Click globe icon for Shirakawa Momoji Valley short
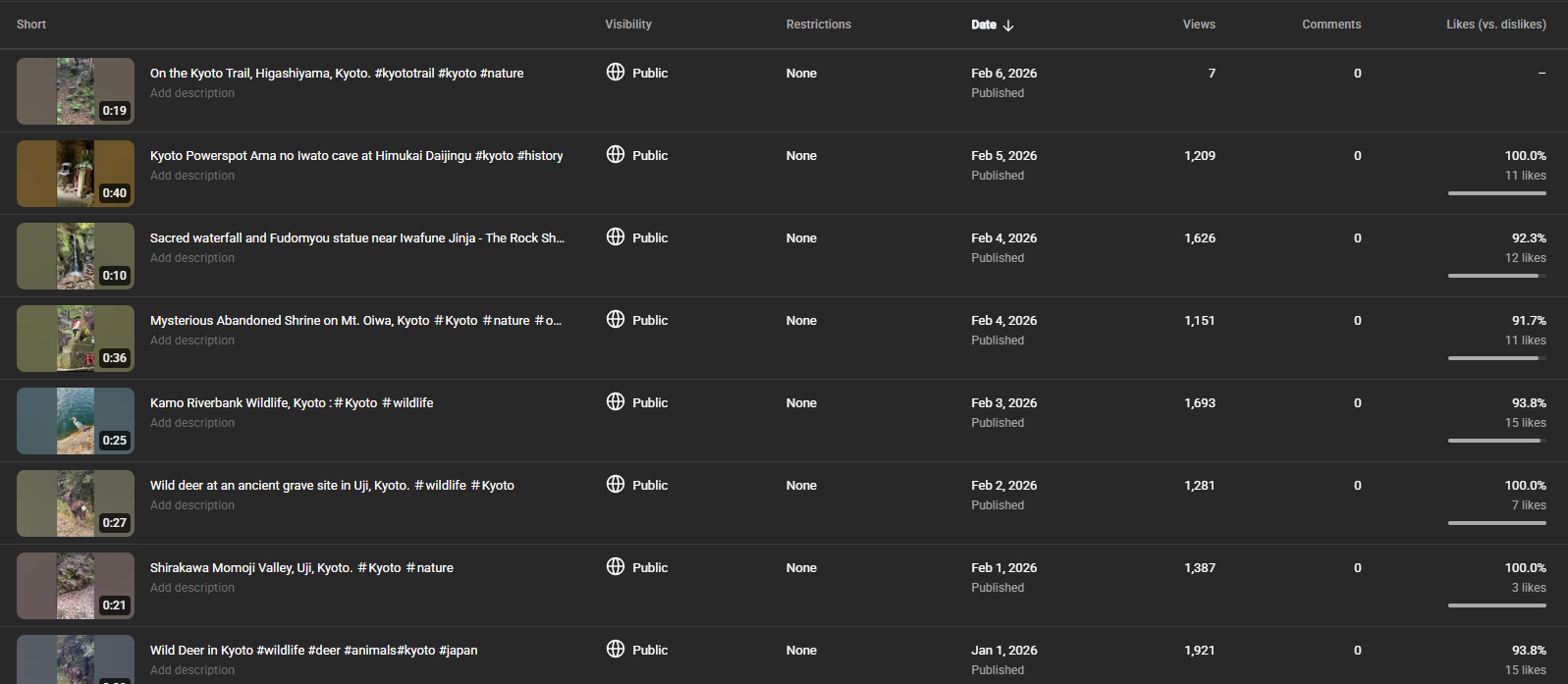 [x=616, y=566]
